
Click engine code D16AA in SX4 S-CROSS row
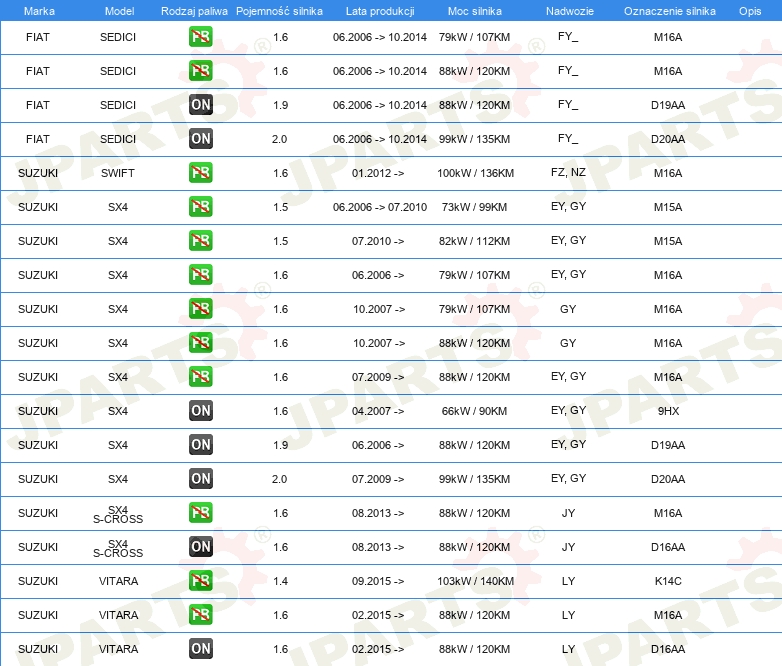coord(668,547)
